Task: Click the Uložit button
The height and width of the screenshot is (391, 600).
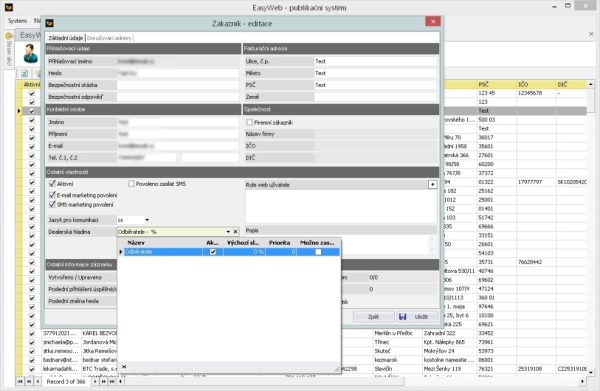Action: 417,317
